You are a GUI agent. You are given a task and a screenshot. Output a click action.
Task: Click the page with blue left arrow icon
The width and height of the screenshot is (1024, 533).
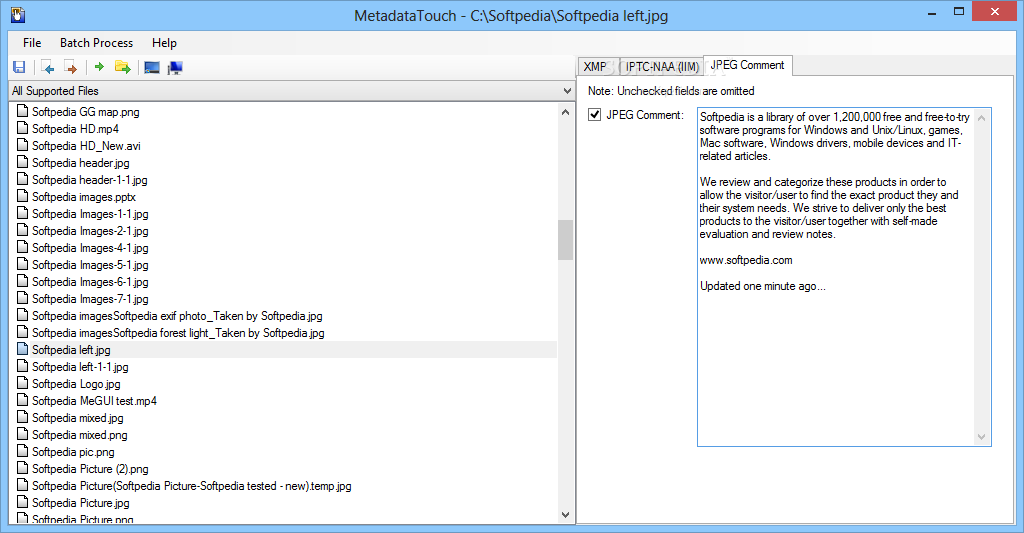[47, 67]
